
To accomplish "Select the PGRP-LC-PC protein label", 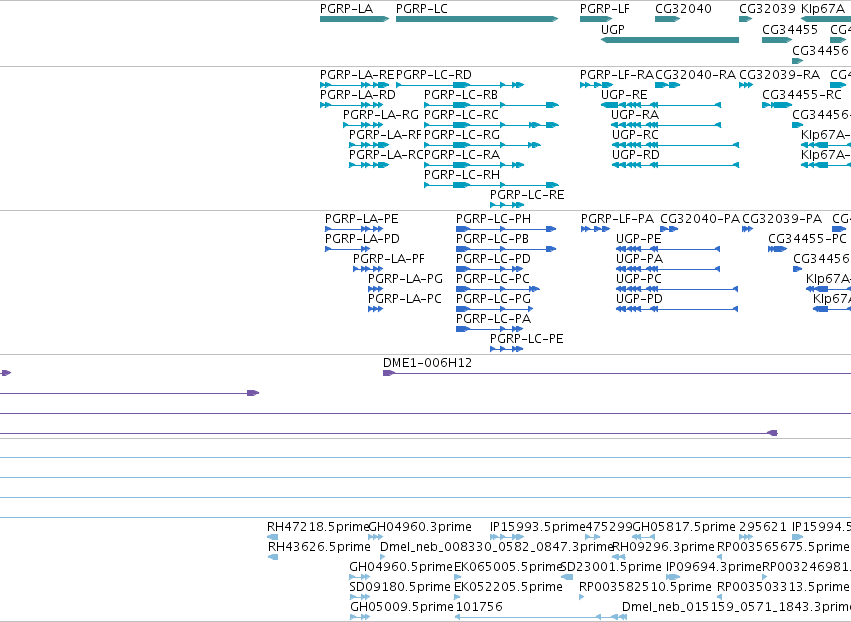I will [x=493, y=279].
